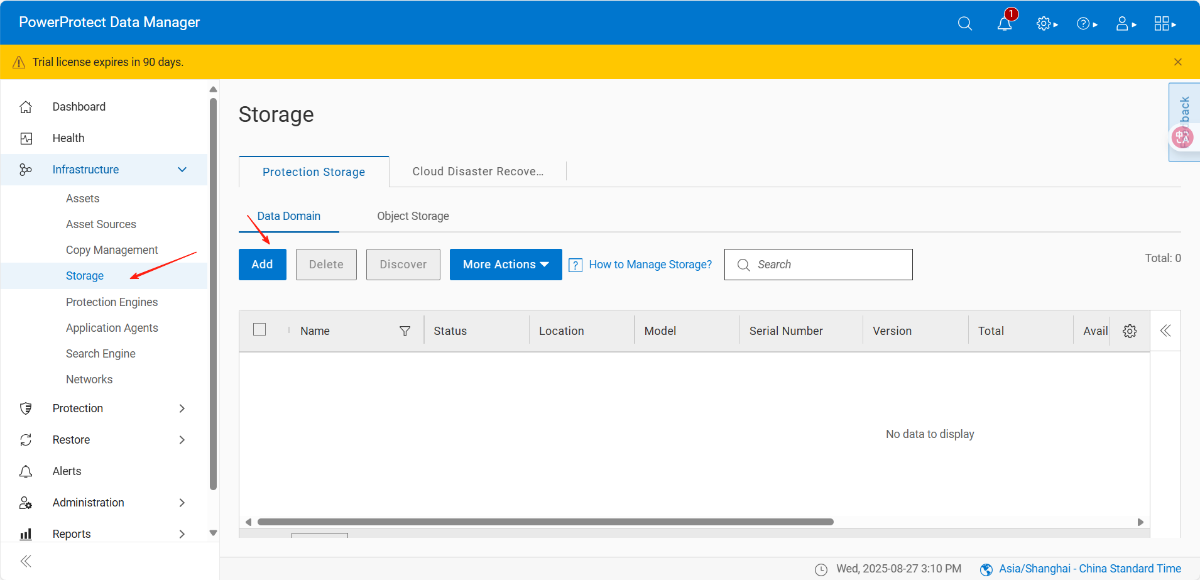Click the sidebar vertical scrollbar

click(x=213, y=293)
